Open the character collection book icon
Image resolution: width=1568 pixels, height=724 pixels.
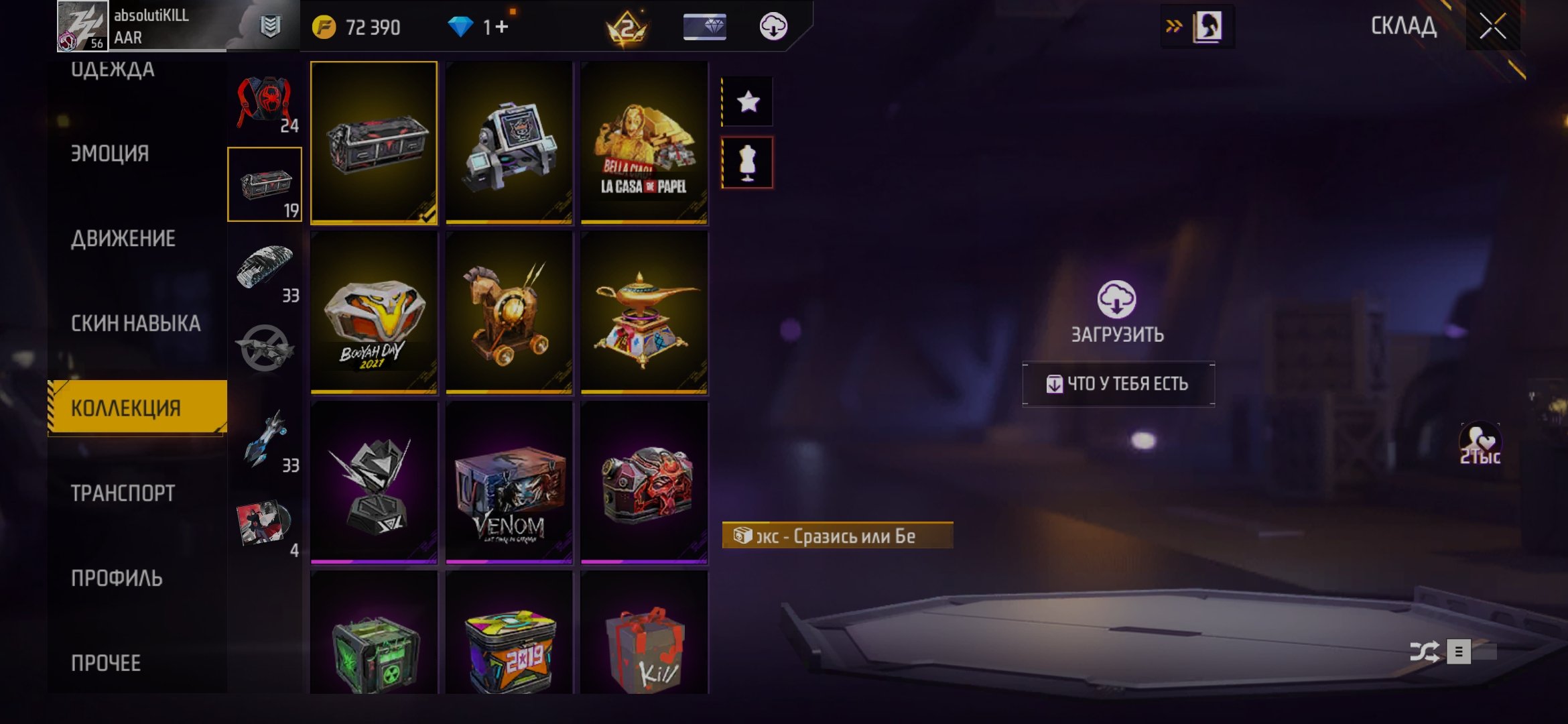(1207, 27)
